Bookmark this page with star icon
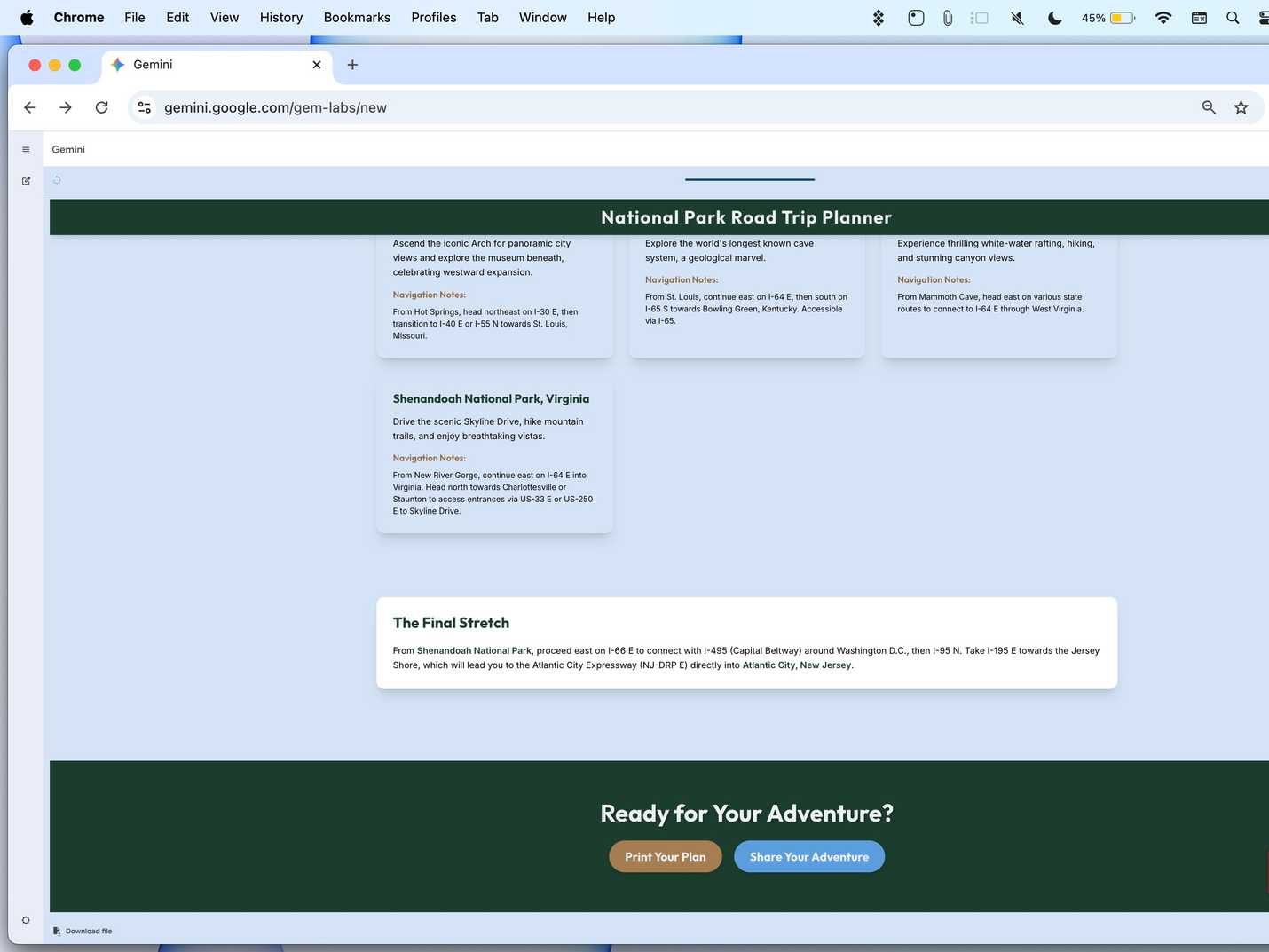Viewport: 1269px width, 952px height. [1241, 107]
